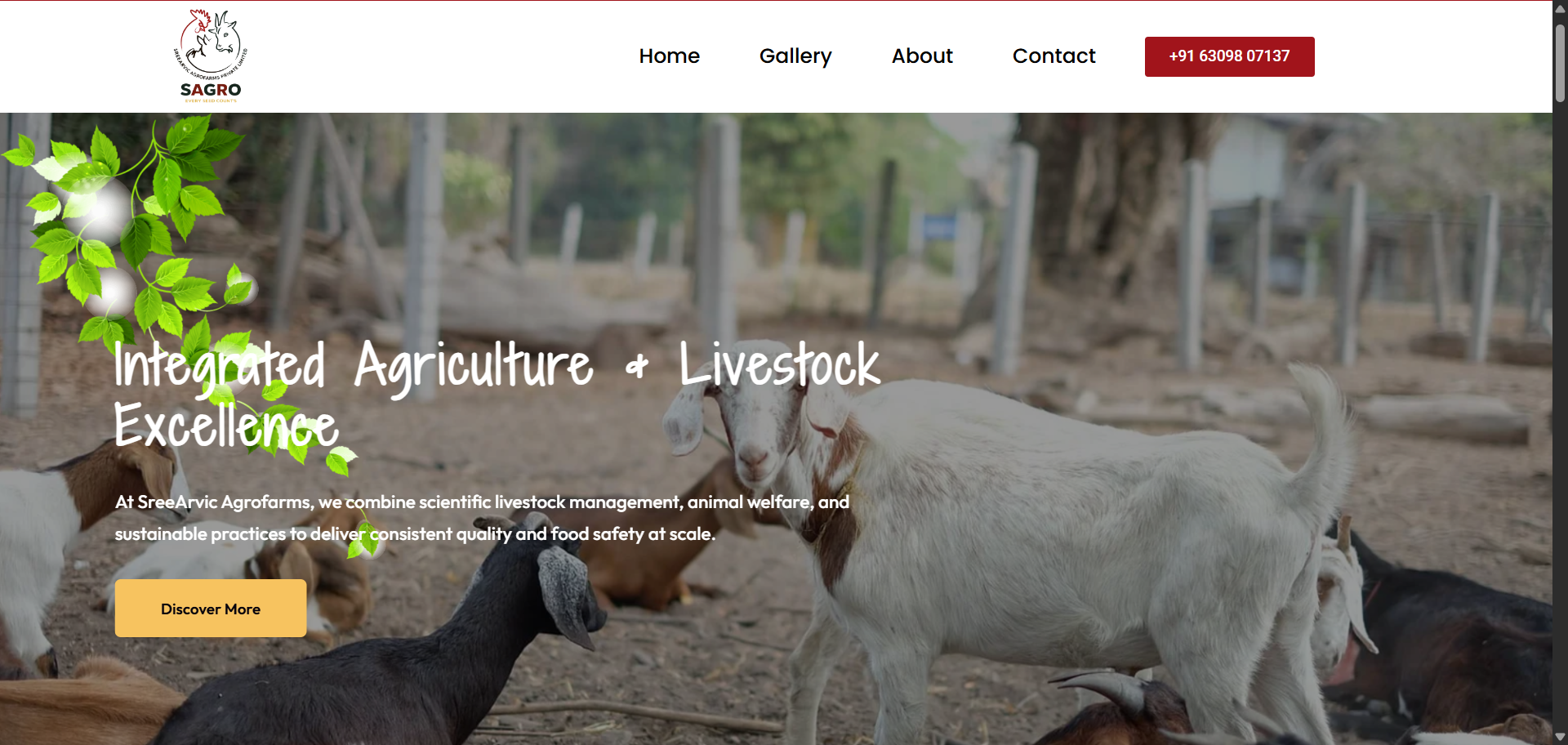Open the Home page in the navbar
Screen dimensions: 1568x745
669,56
